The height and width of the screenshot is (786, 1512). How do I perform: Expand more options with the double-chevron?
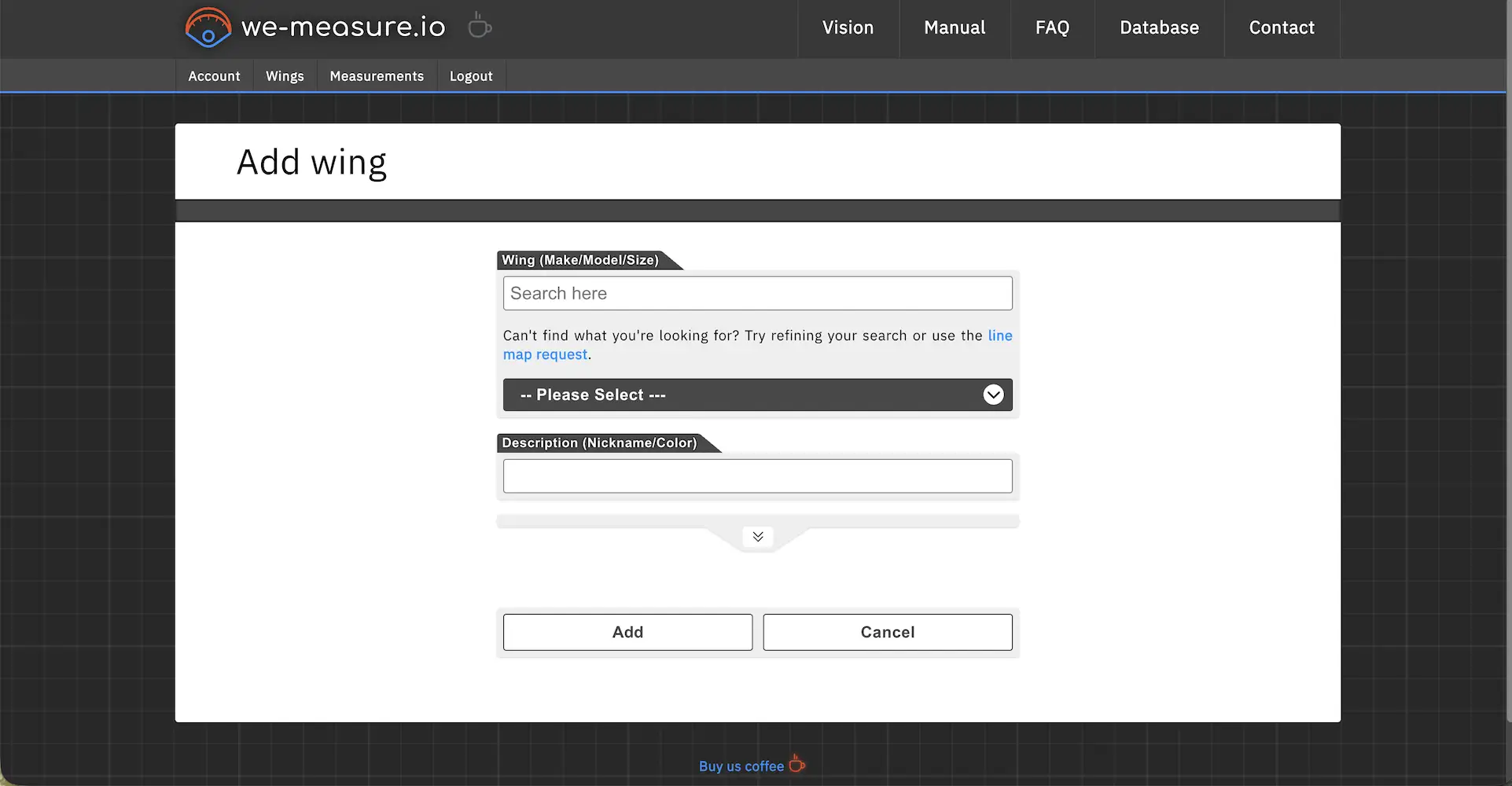click(758, 537)
